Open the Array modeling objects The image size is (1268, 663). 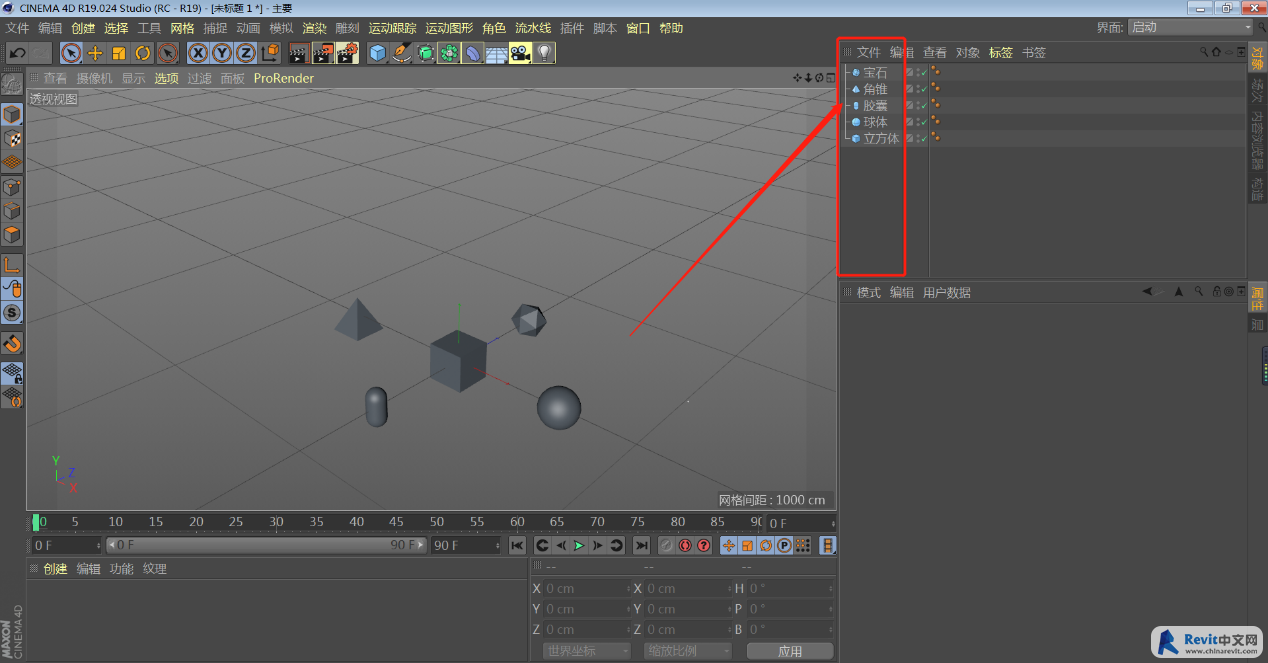pyautogui.click(x=449, y=53)
